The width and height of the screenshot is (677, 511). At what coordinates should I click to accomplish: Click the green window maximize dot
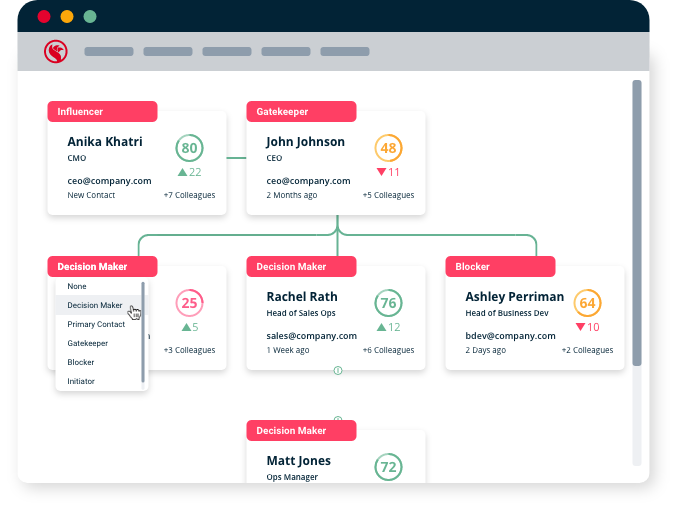[x=90, y=16]
